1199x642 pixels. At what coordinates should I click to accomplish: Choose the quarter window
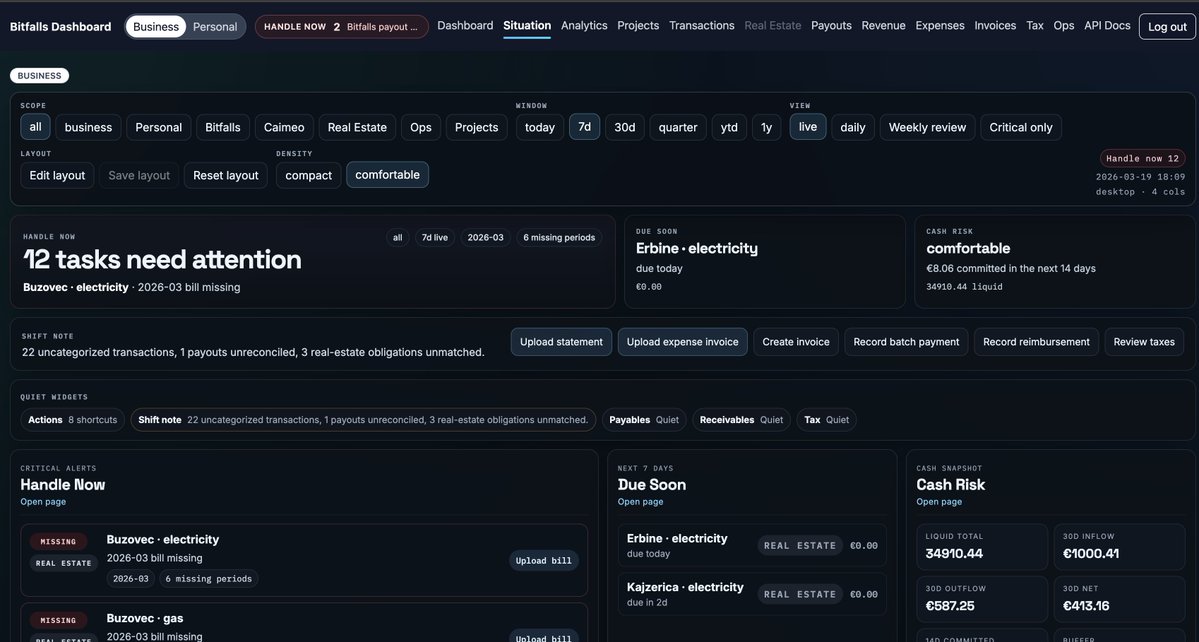point(678,128)
